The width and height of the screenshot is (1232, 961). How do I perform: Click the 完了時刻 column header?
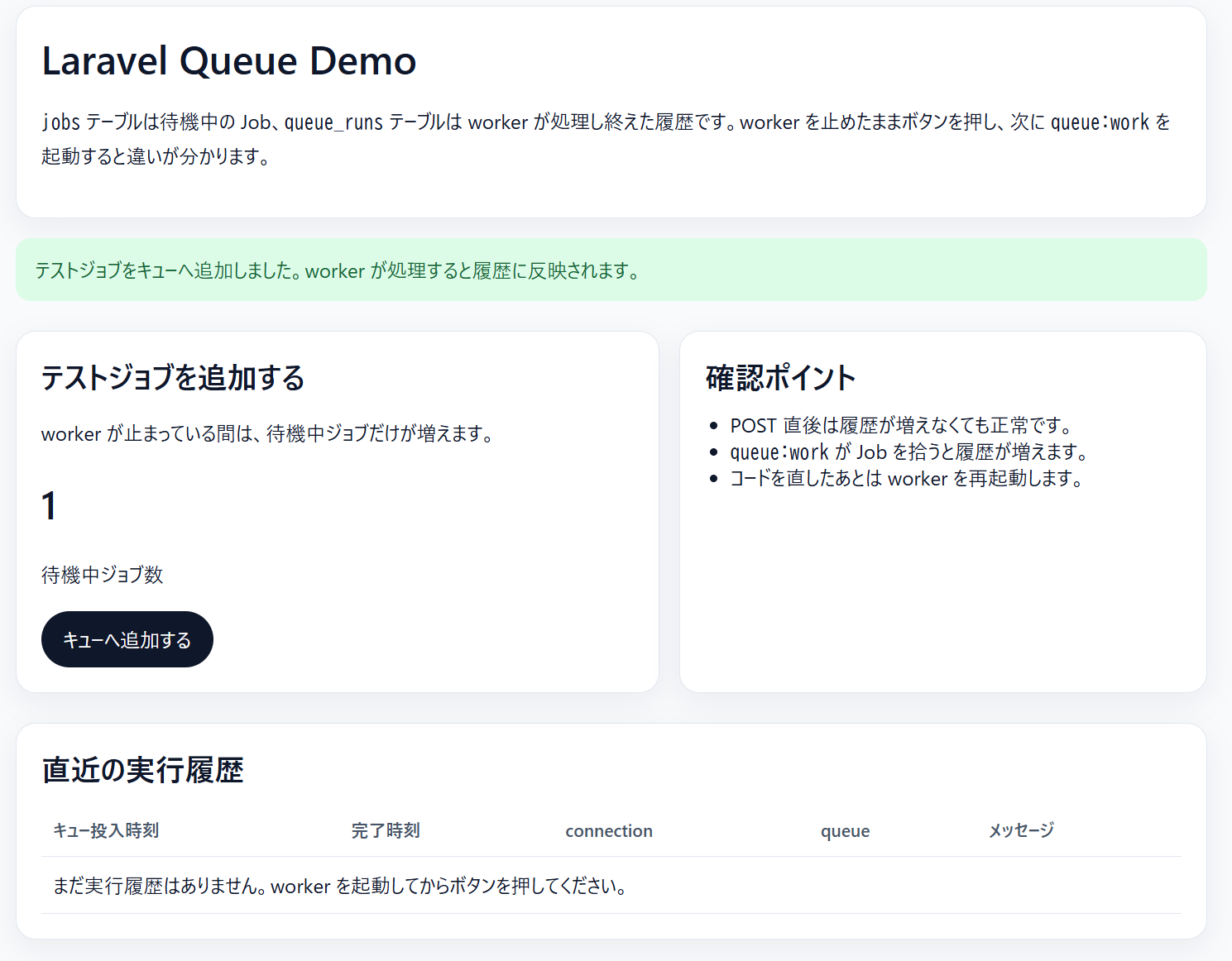(x=386, y=830)
